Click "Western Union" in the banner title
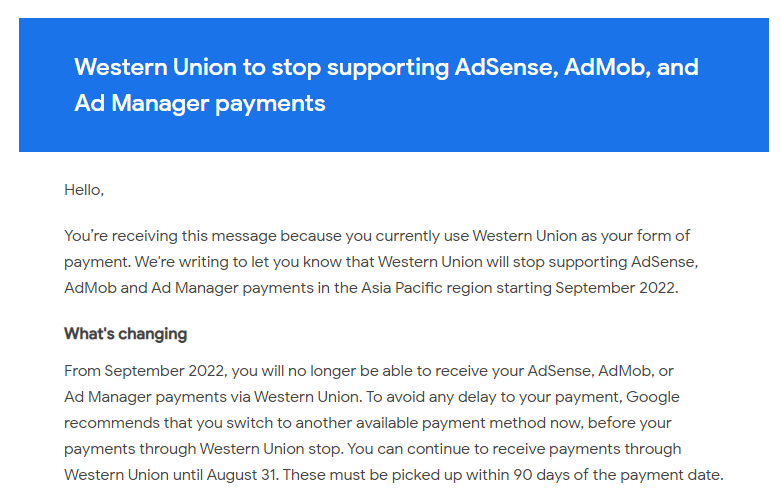This screenshot has height=500, width=781. pyautogui.click(x=155, y=67)
